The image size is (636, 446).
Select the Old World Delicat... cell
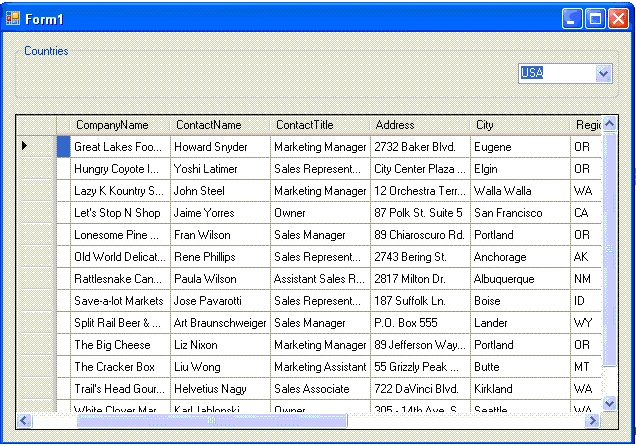120,257
